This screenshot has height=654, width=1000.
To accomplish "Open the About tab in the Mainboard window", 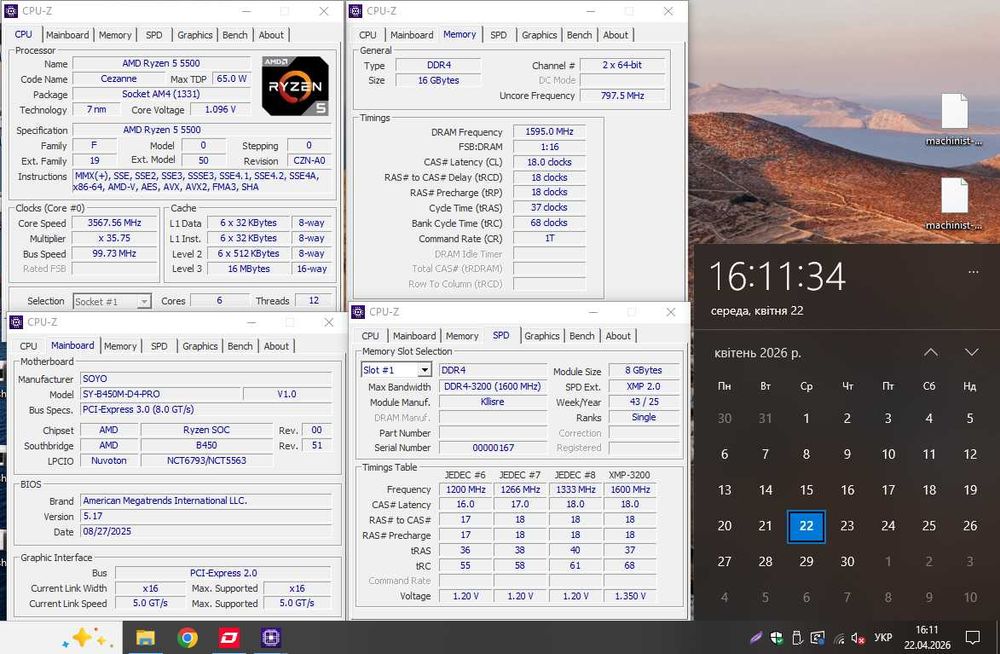I will click(276, 346).
